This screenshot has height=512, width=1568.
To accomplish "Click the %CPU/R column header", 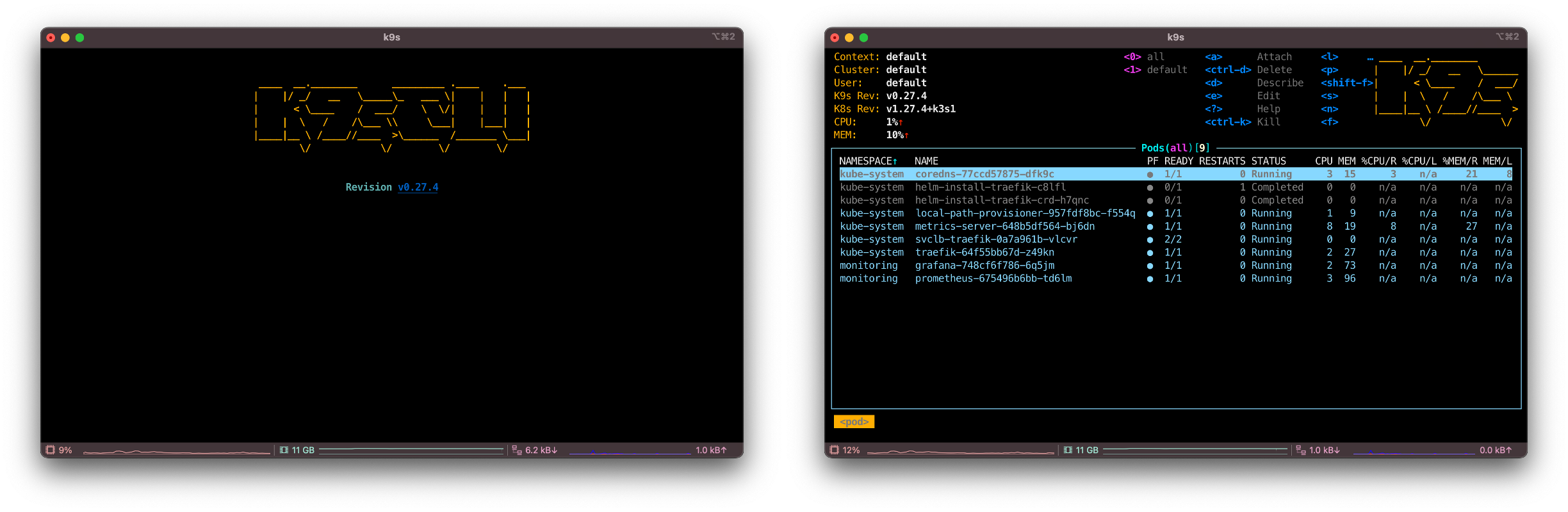I will click(1379, 161).
